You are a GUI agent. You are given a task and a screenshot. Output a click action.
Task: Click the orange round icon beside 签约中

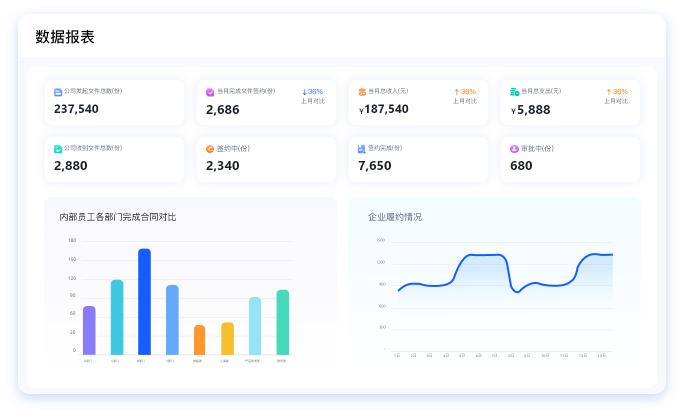(210, 149)
